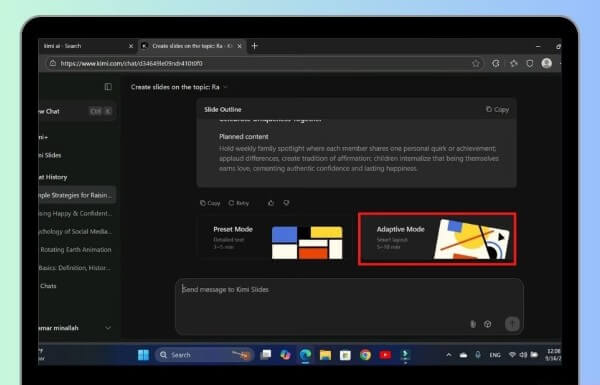Click the thumbs up icon
600x385 pixels.
tap(271, 203)
